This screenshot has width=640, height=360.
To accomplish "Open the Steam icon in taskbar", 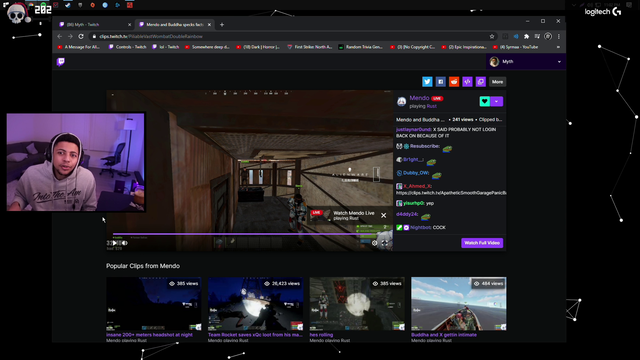I will pyautogui.click(x=68, y=5).
